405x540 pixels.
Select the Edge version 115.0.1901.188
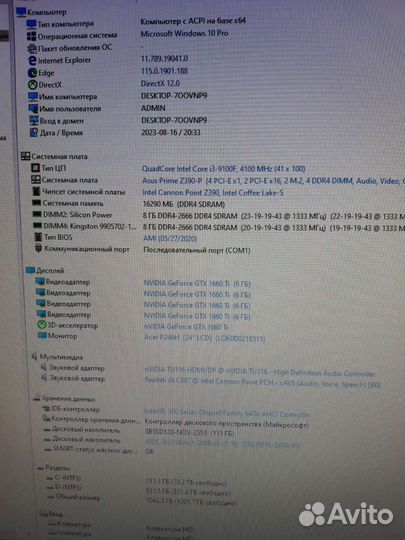(164, 71)
